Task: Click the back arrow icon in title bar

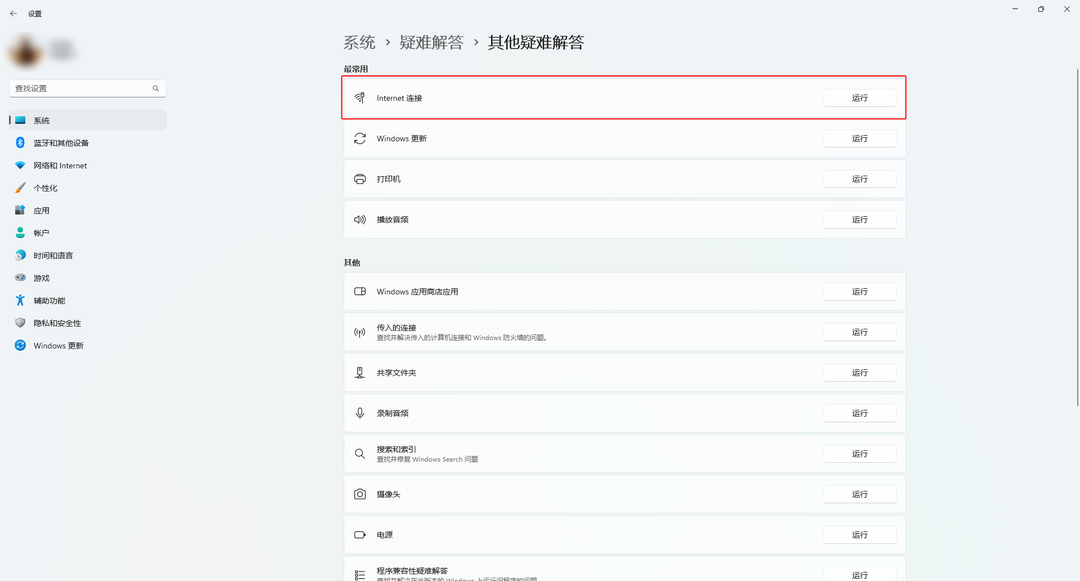Action: click(x=13, y=13)
